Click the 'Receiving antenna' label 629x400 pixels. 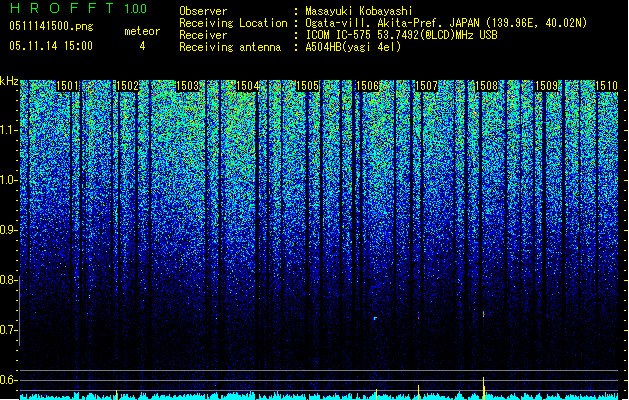(x=230, y=47)
